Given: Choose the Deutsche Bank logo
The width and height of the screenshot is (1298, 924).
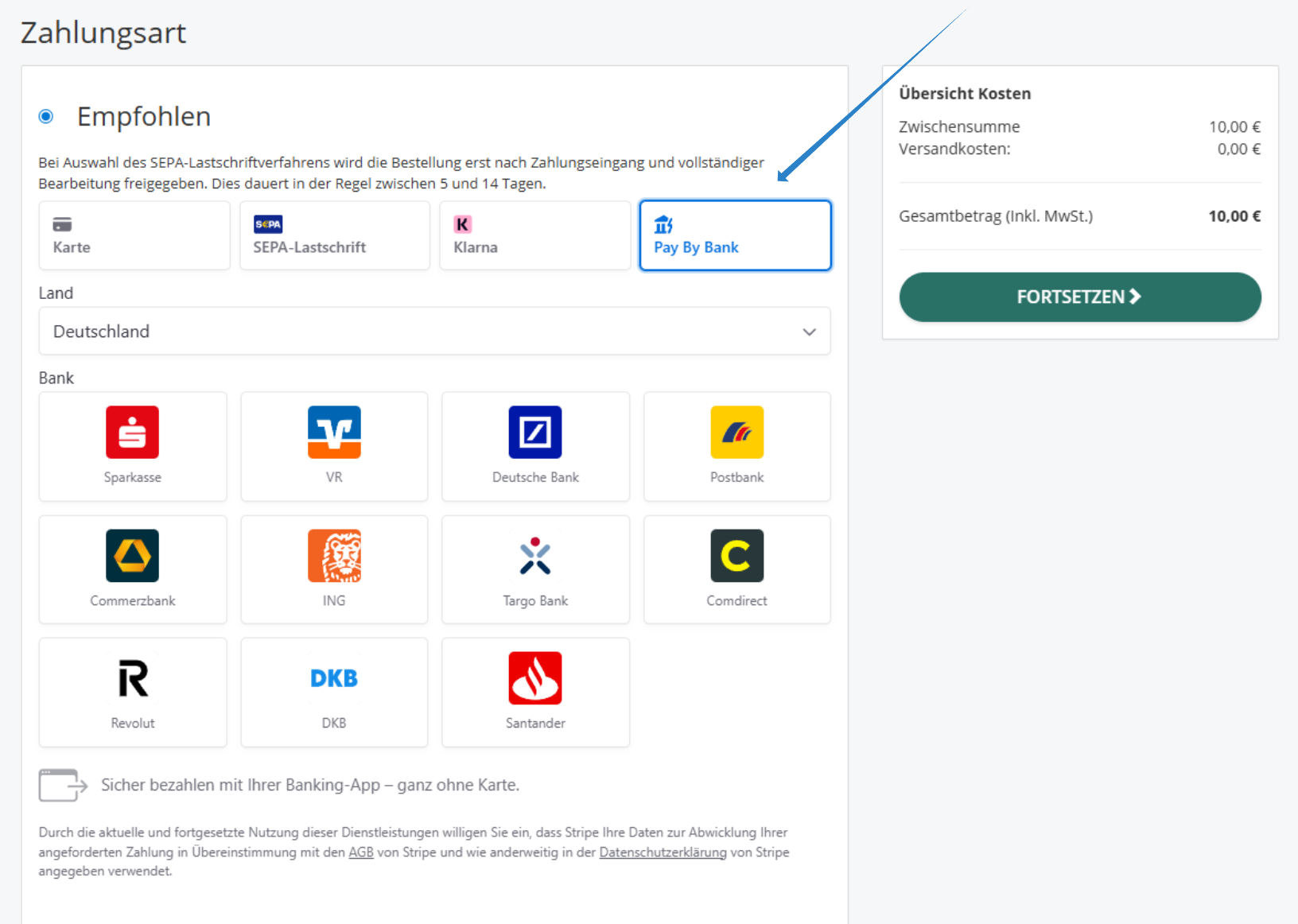Looking at the screenshot, I should 535,433.
